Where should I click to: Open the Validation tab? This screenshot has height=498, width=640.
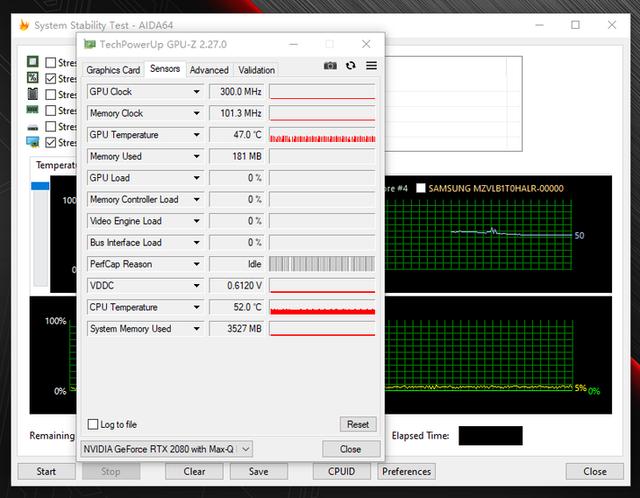[x=256, y=70]
